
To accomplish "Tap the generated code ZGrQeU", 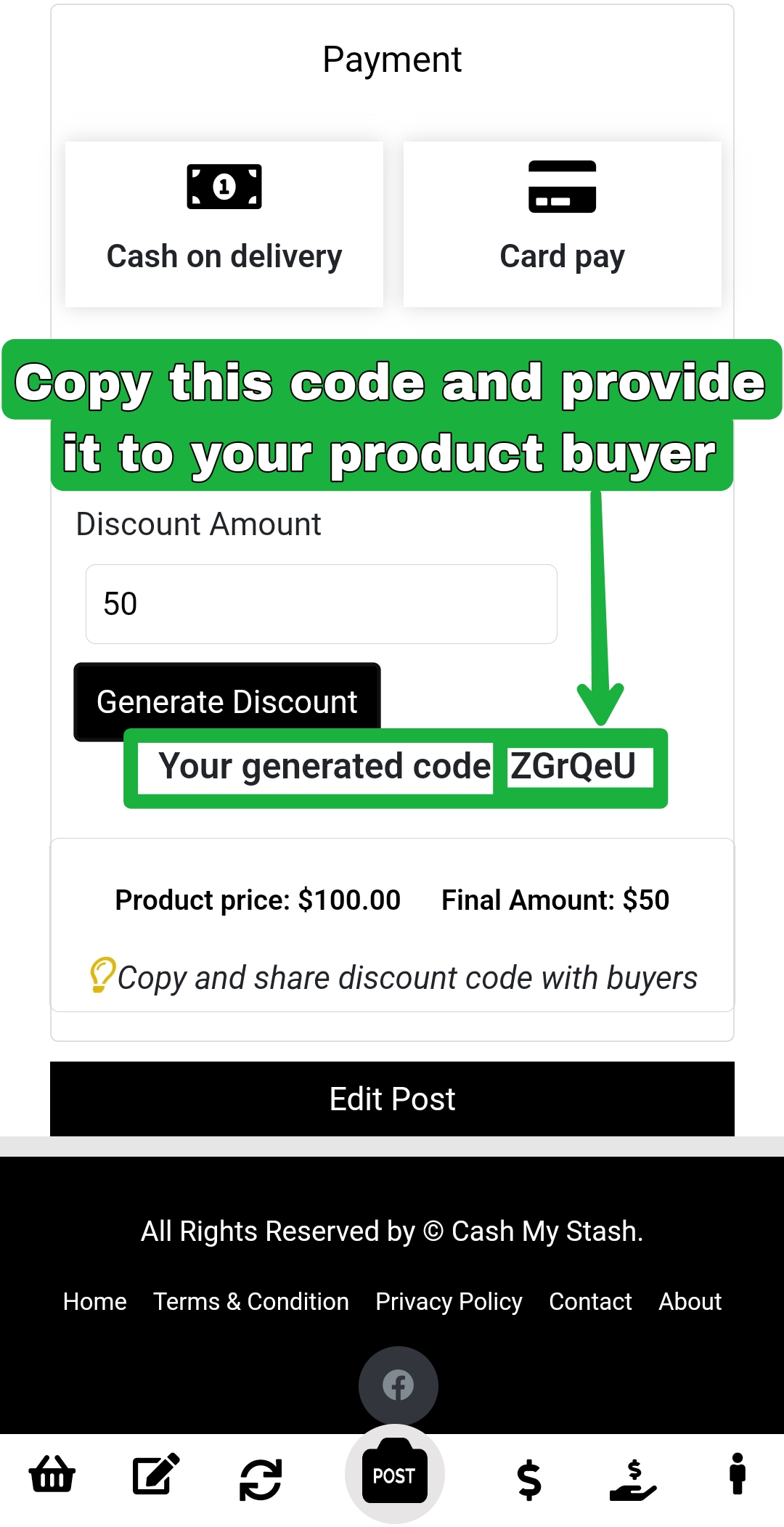I will (x=573, y=767).
